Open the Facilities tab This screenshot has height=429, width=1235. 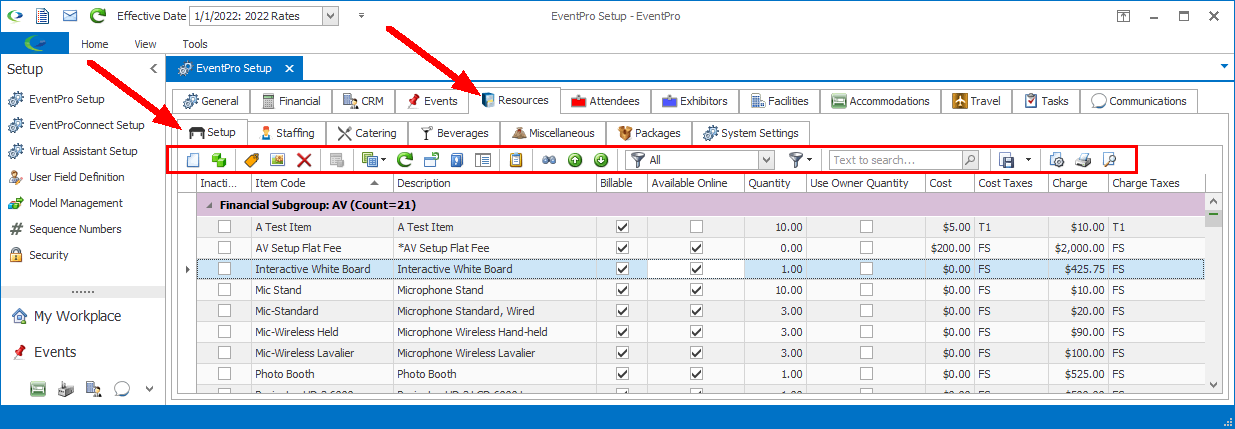point(780,101)
